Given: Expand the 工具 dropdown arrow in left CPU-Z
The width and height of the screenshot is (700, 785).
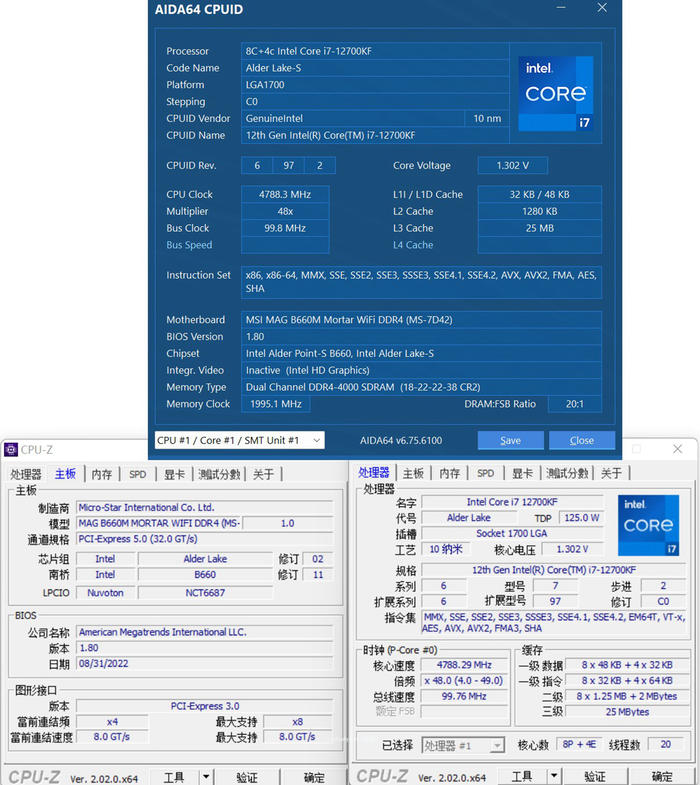Looking at the screenshot, I should (206, 777).
